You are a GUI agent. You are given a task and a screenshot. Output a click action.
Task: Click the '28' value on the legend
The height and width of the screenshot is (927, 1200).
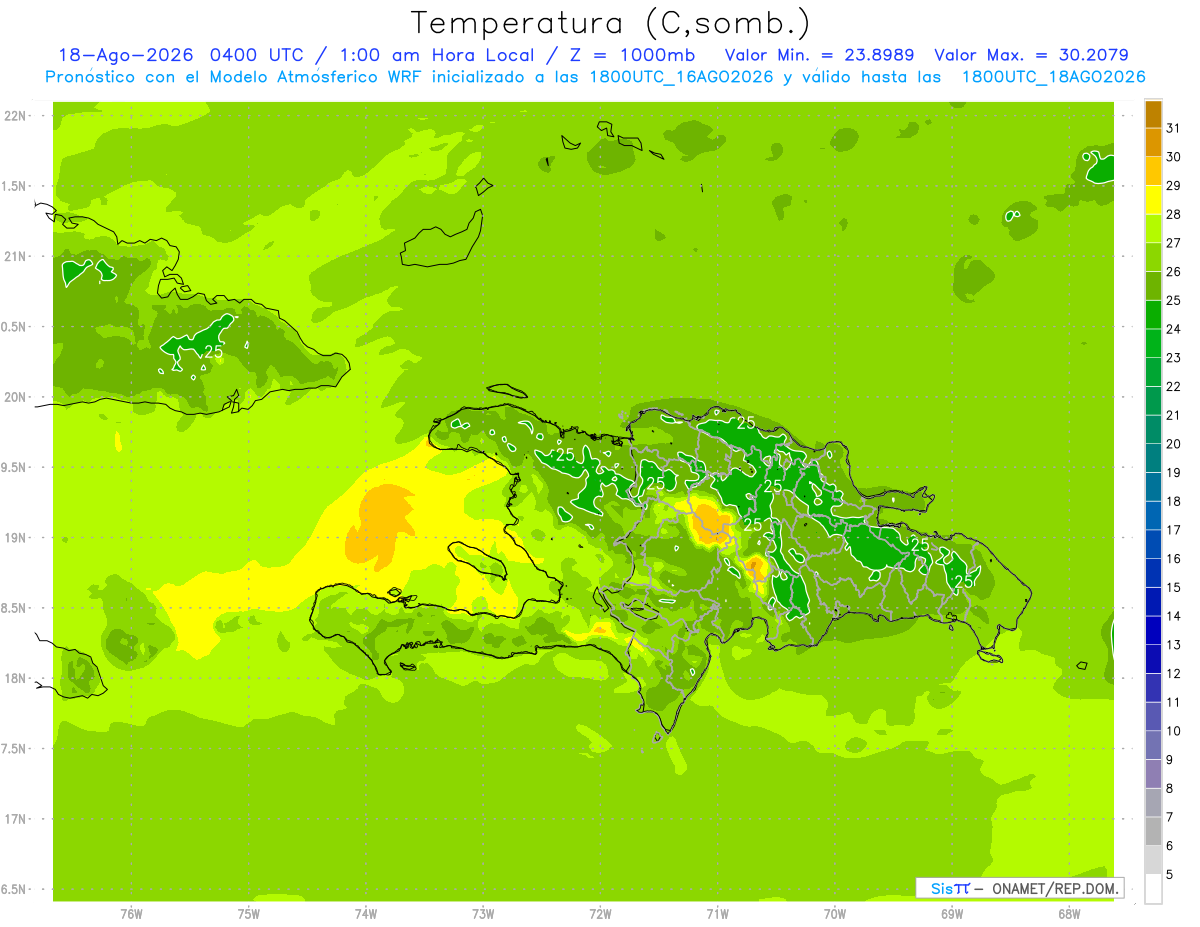click(x=1173, y=214)
